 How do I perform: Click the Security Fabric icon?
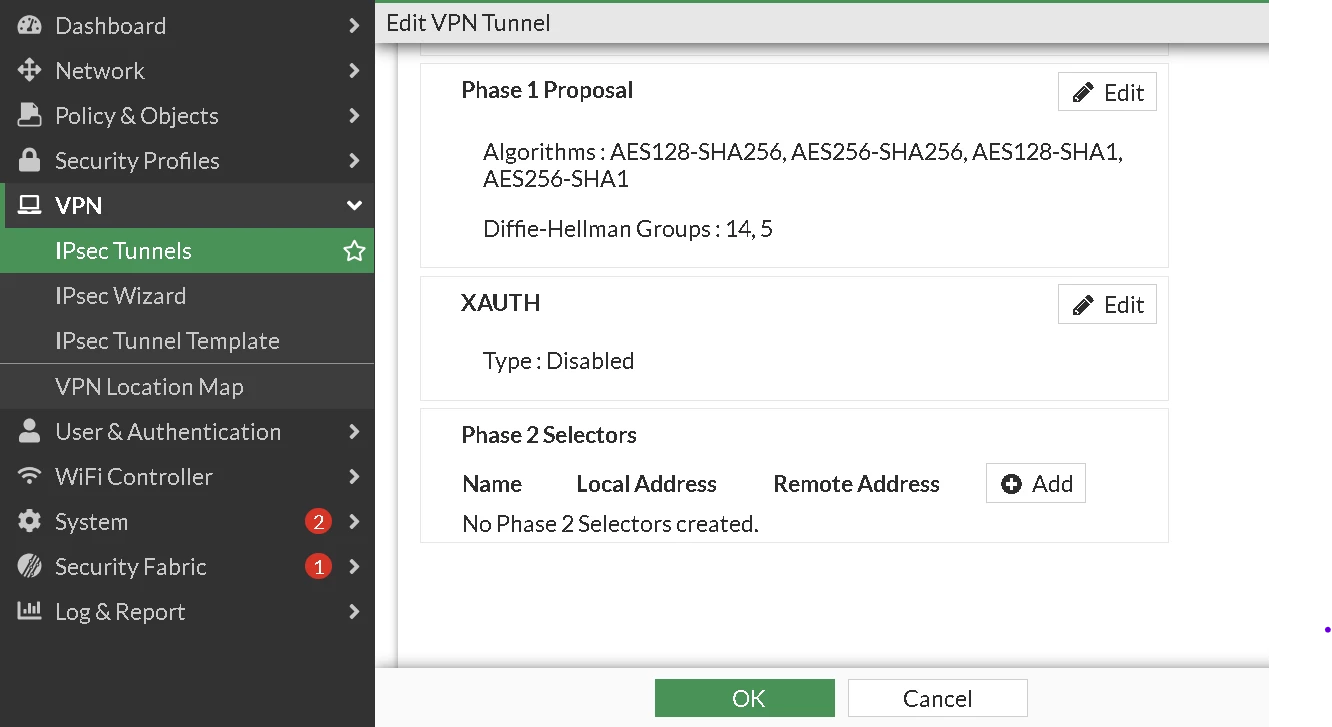(x=30, y=567)
